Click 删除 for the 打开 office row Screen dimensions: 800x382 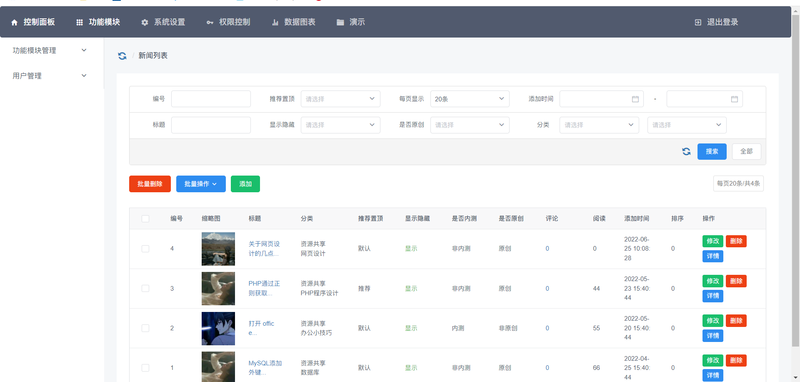736,321
